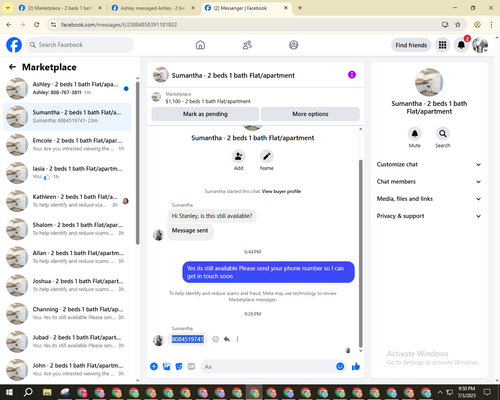This screenshot has width=500, height=400.
Task: Open Windows taskbar search
Action: pyautogui.click(x=28, y=392)
